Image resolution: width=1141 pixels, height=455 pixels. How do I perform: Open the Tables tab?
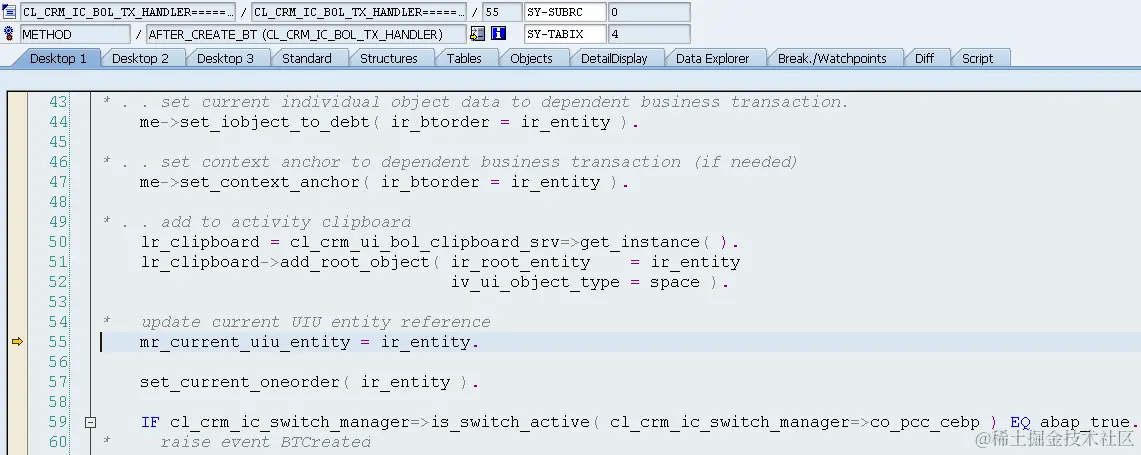[464, 58]
